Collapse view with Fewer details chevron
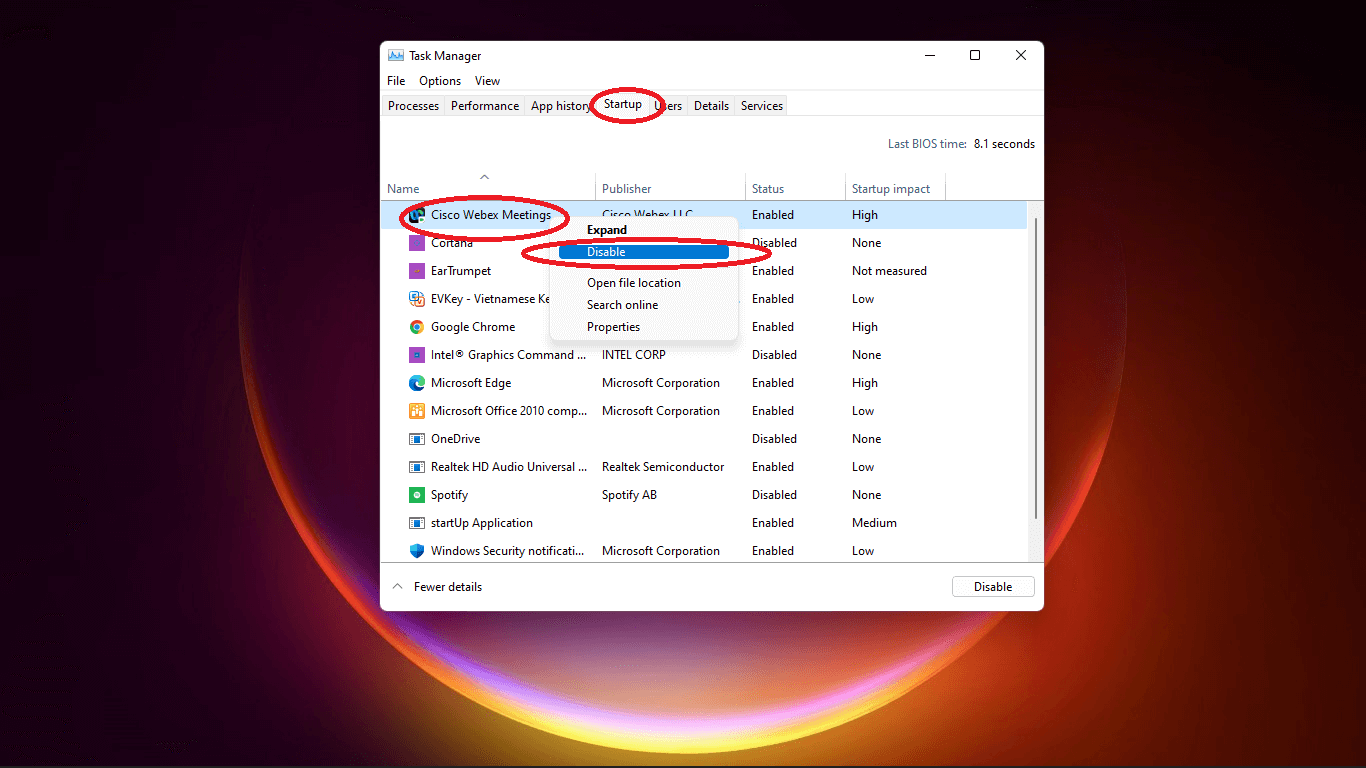This screenshot has width=1366, height=768. point(397,587)
